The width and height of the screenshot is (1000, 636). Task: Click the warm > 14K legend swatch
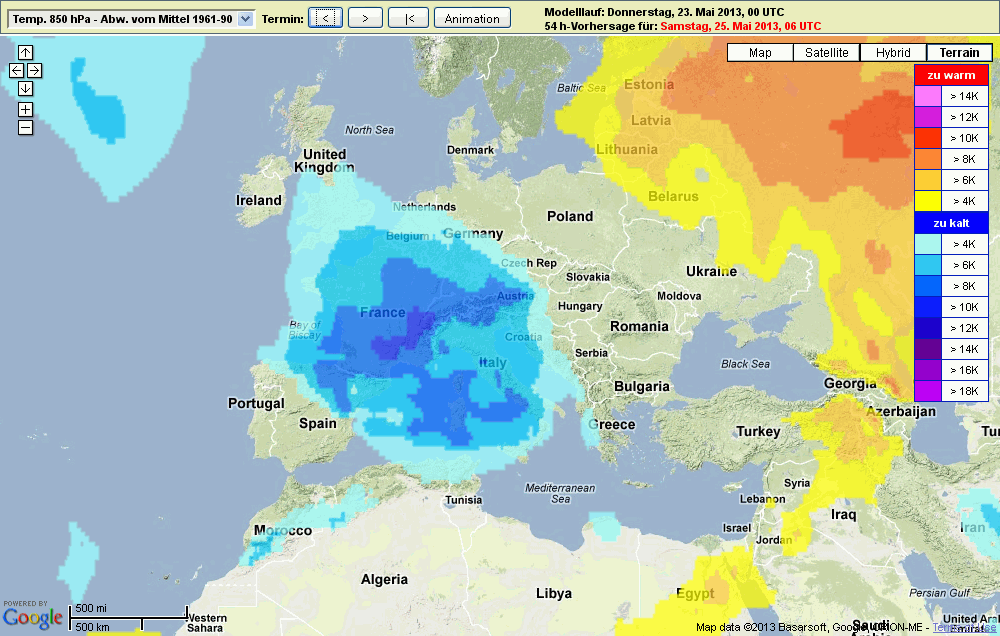[x=927, y=96]
